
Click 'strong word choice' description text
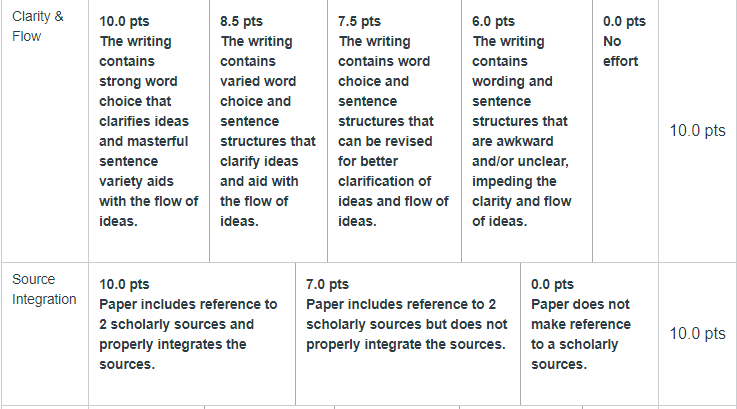point(138,91)
